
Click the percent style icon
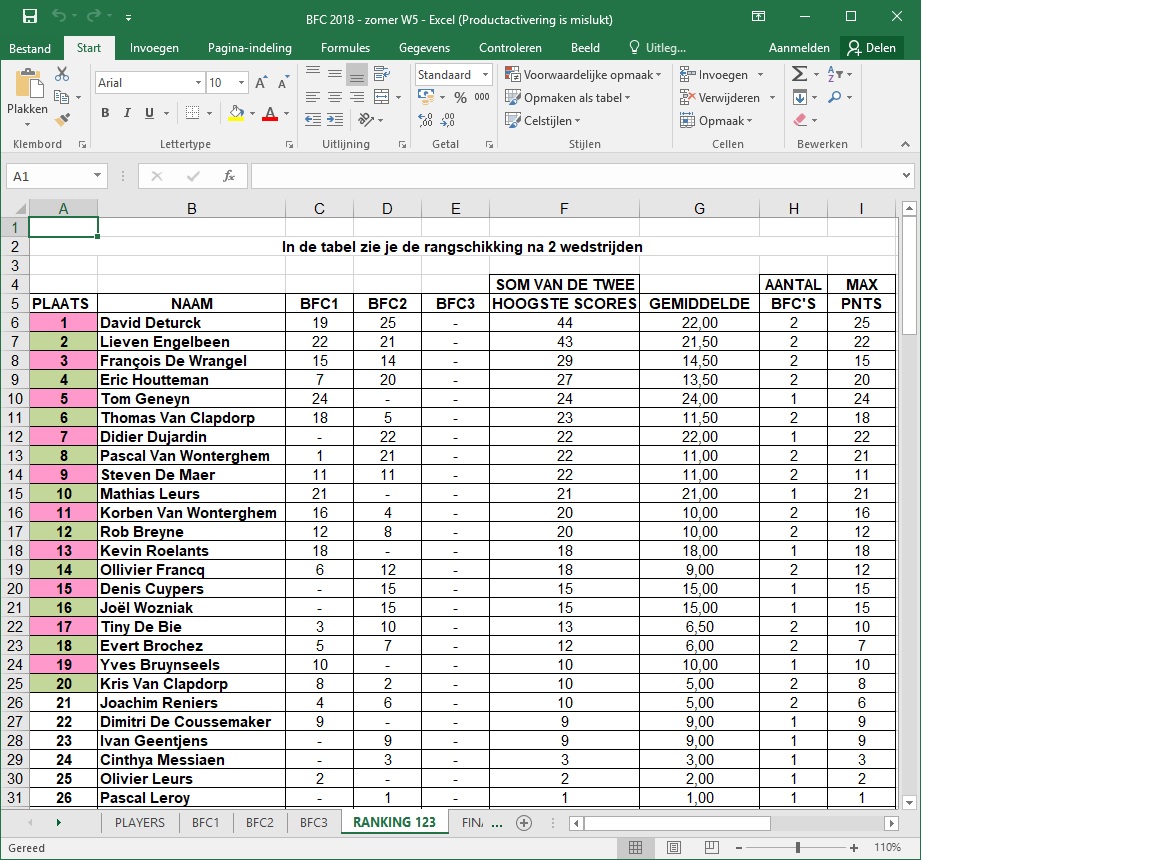[x=460, y=98]
